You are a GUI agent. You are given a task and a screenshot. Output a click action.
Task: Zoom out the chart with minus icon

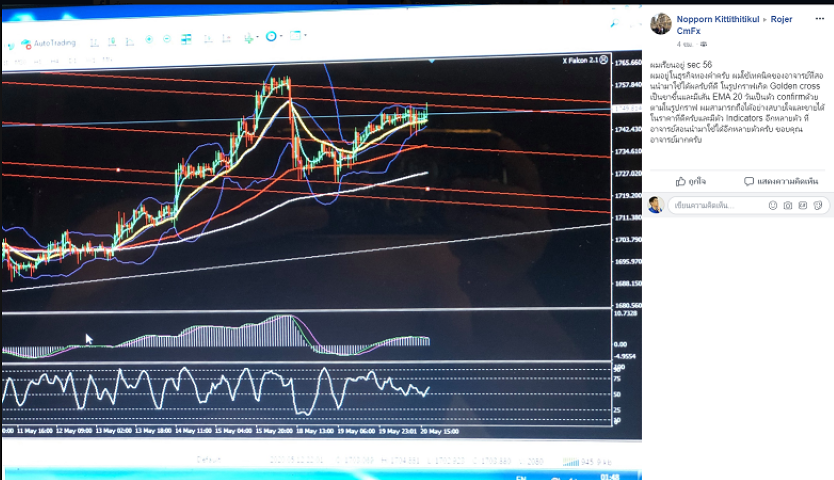(x=167, y=39)
